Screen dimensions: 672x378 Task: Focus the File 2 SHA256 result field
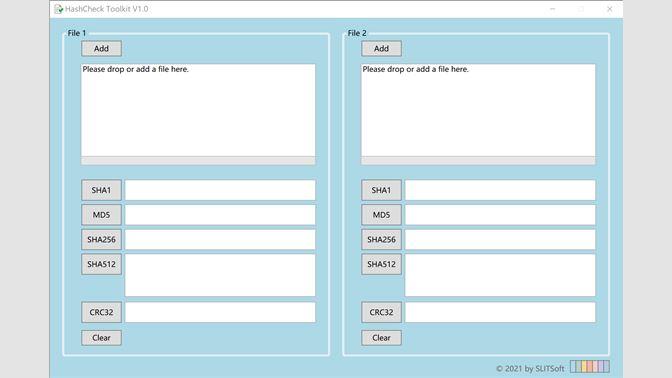click(x=500, y=240)
